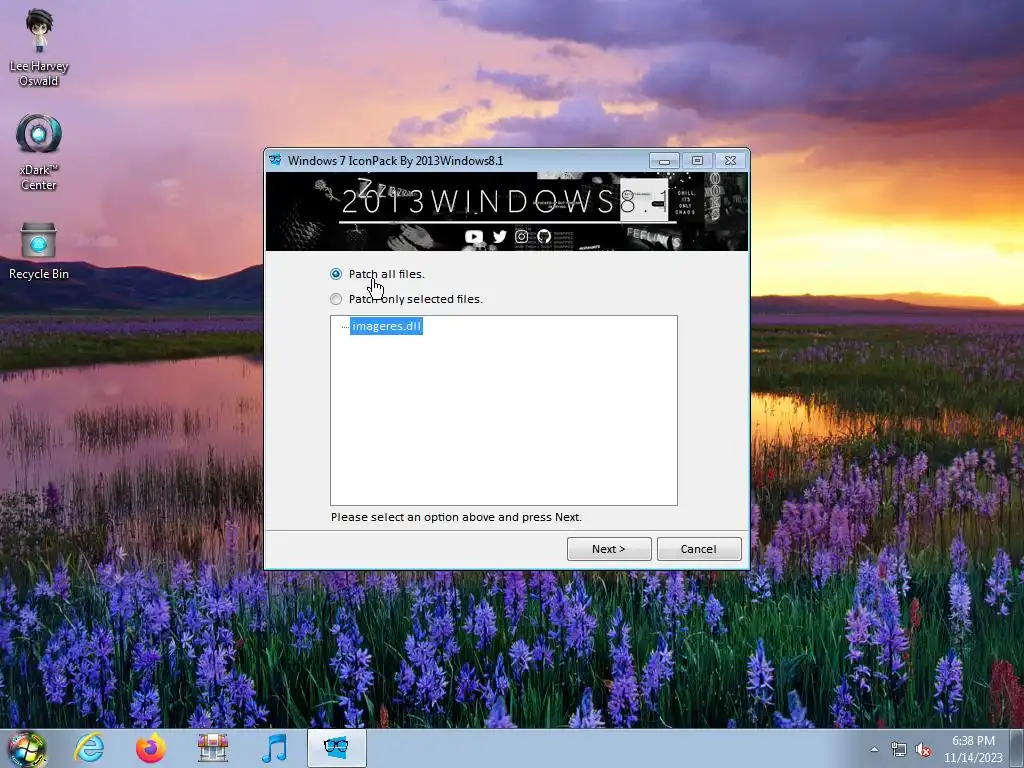
Task: Open the store icon on taskbar
Action: [x=213, y=748]
